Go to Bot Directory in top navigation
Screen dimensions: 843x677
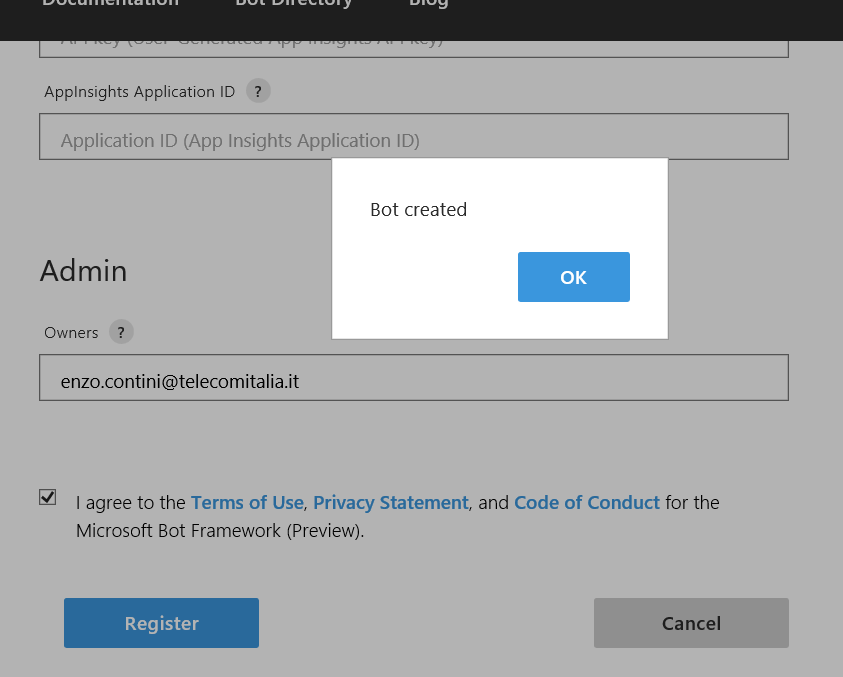pos(293,4)
